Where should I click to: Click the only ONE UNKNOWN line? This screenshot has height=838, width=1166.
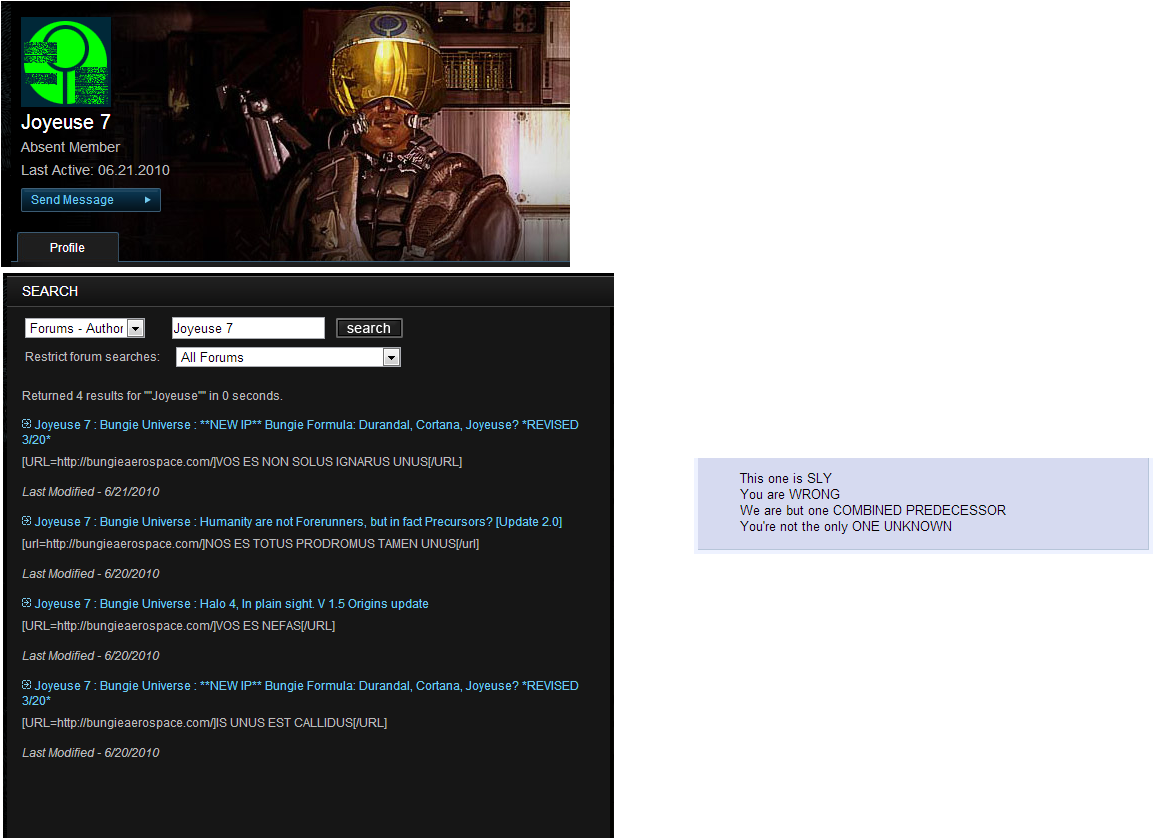[845, 526]
